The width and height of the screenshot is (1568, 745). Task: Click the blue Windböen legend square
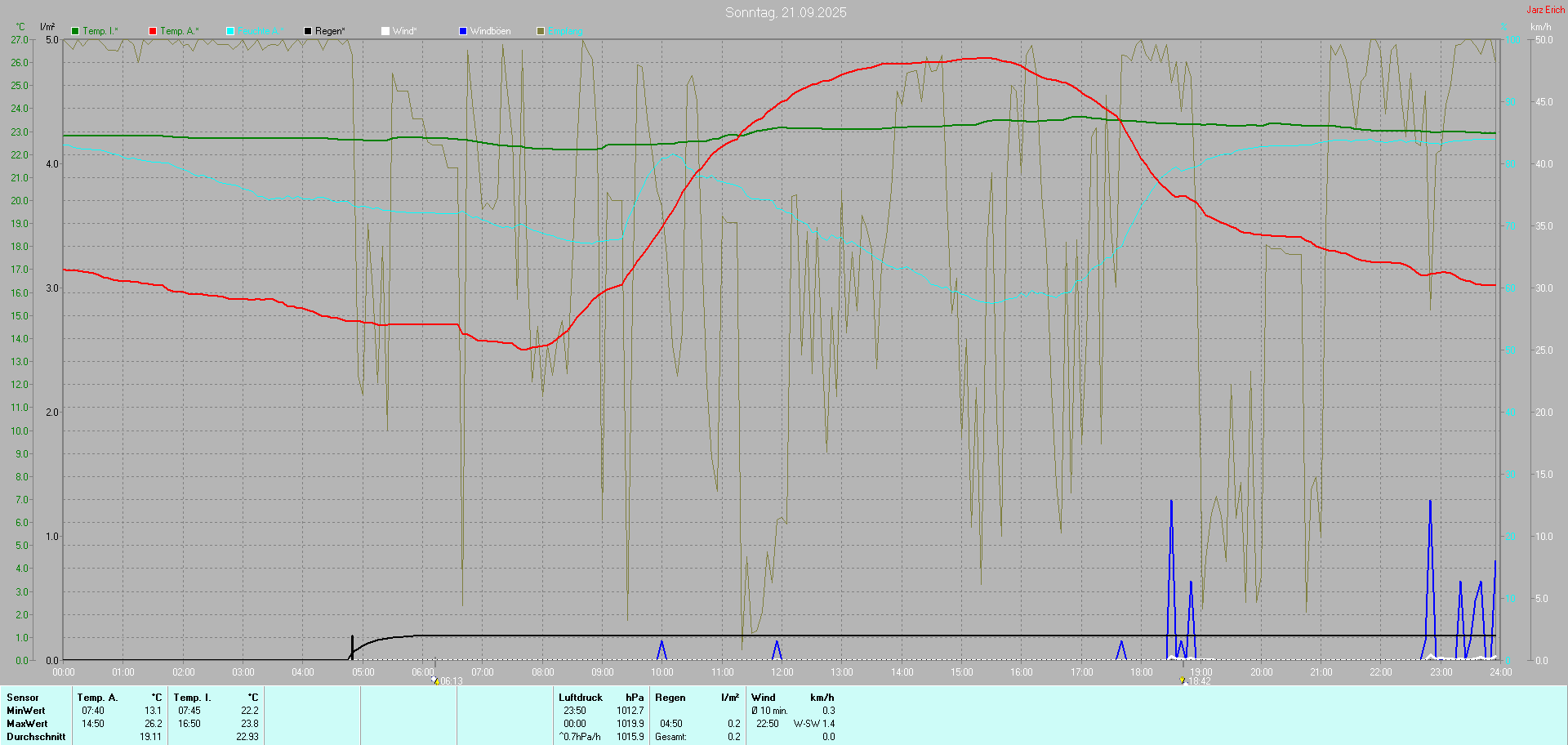tap(463, 31)
